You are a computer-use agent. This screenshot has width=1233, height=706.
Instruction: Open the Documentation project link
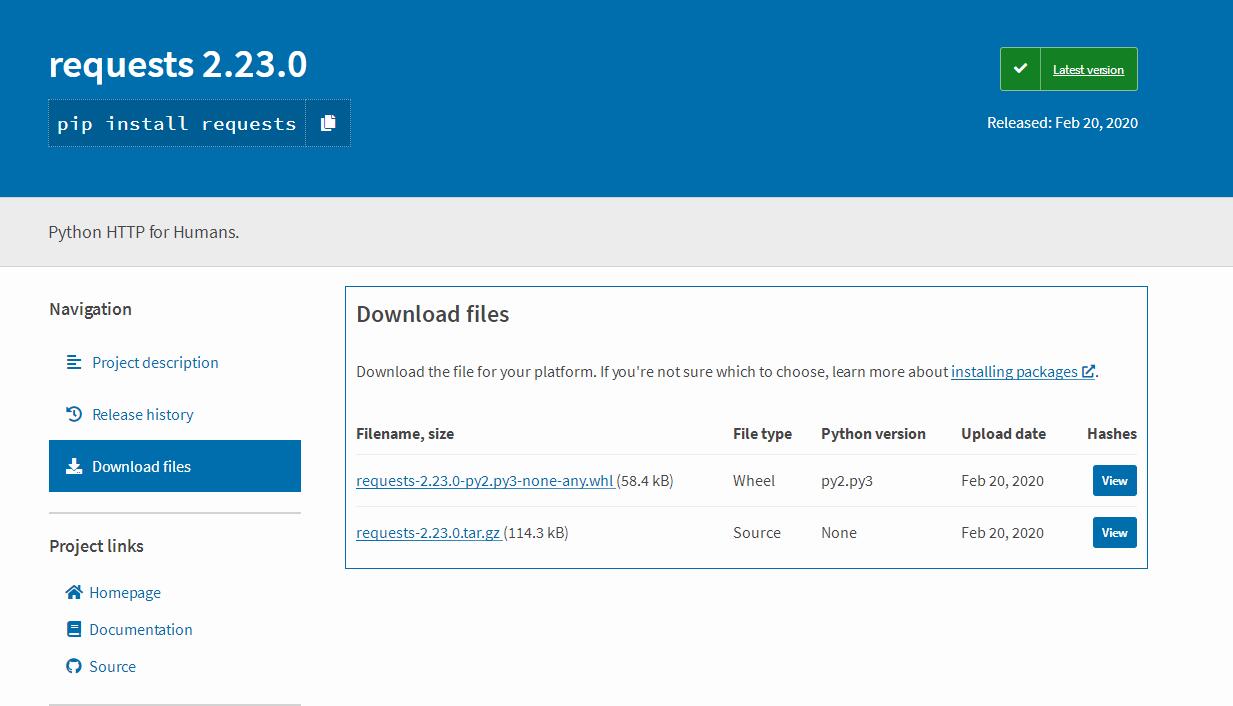pyautogui.click(x=141, y=629)
